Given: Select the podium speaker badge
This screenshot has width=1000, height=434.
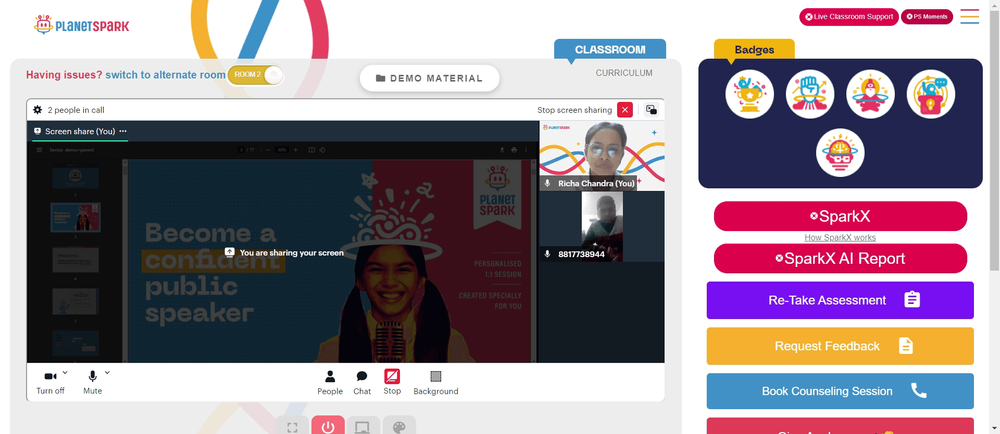Looking at the screenshot, I should (x=930, y=94).
